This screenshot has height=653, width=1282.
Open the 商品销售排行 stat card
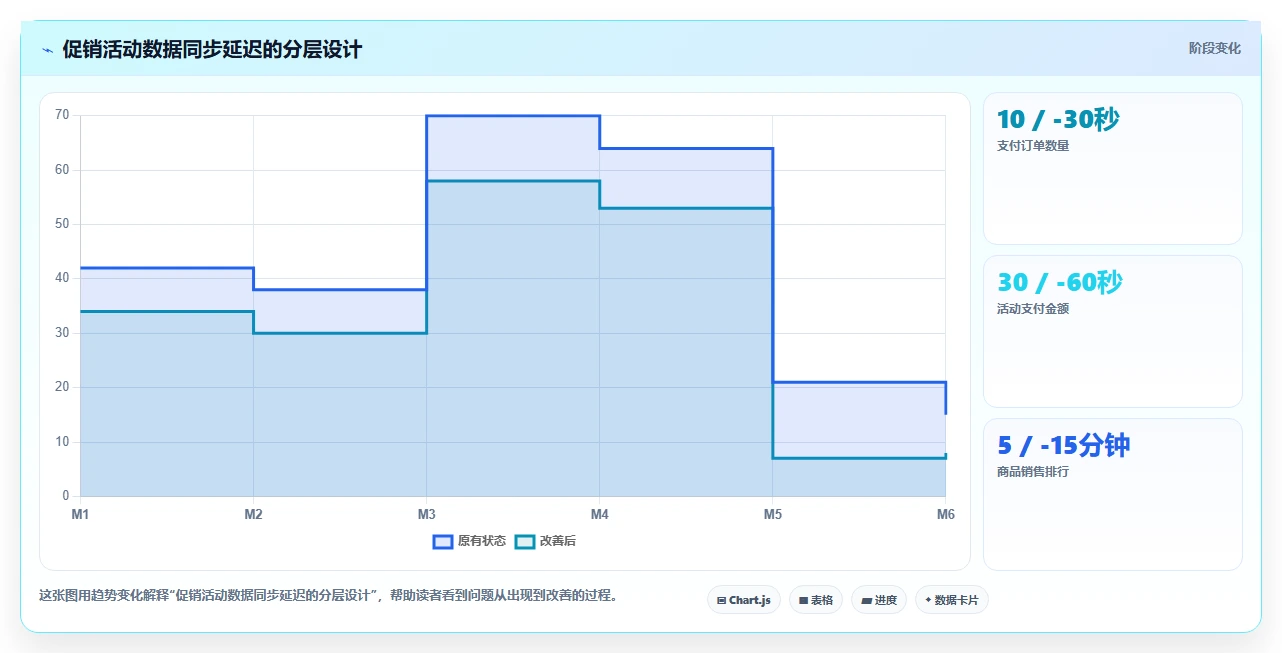click(1113, 495)
